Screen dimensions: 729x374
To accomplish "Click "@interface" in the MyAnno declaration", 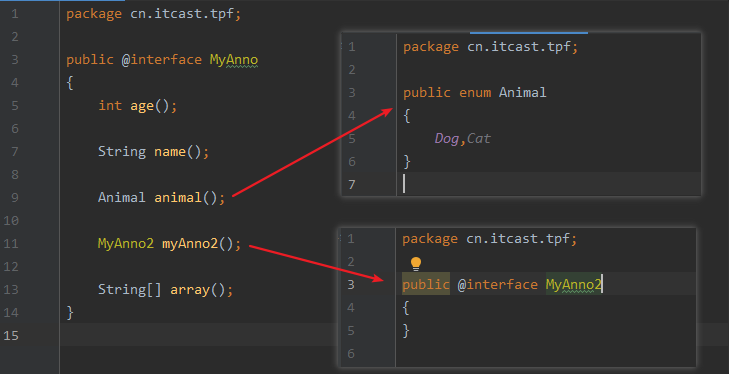I will coord(161,60).
